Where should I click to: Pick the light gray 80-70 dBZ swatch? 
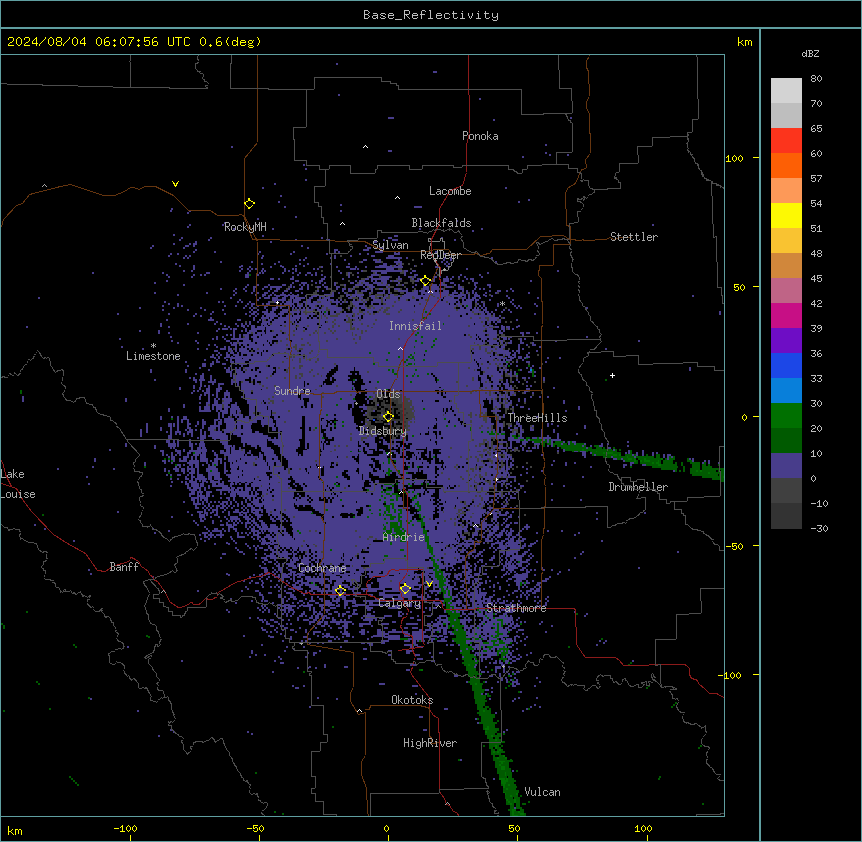pos(786,91)
